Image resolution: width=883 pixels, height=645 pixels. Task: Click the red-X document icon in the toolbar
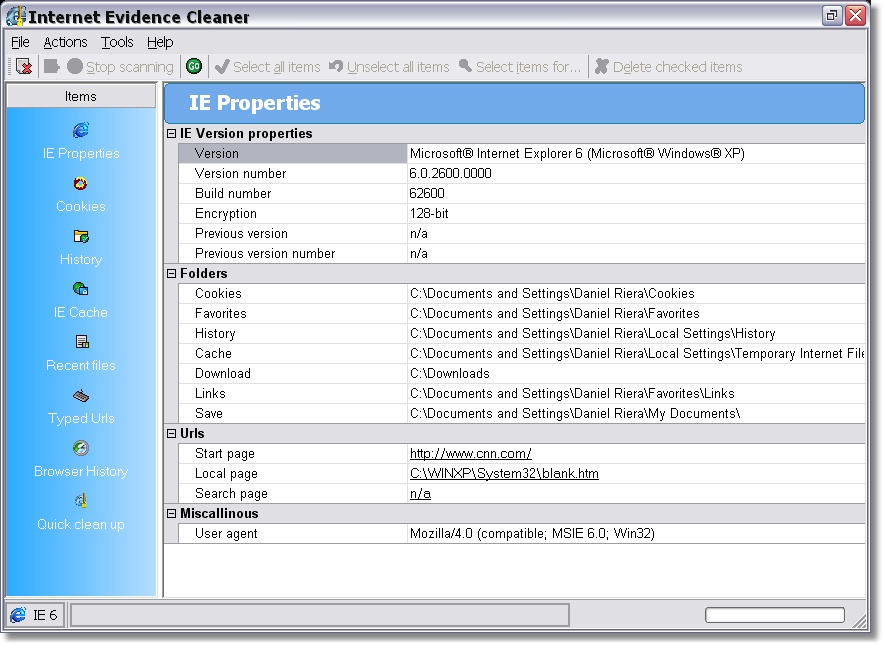pyautogui.click(x=24, y=66)
